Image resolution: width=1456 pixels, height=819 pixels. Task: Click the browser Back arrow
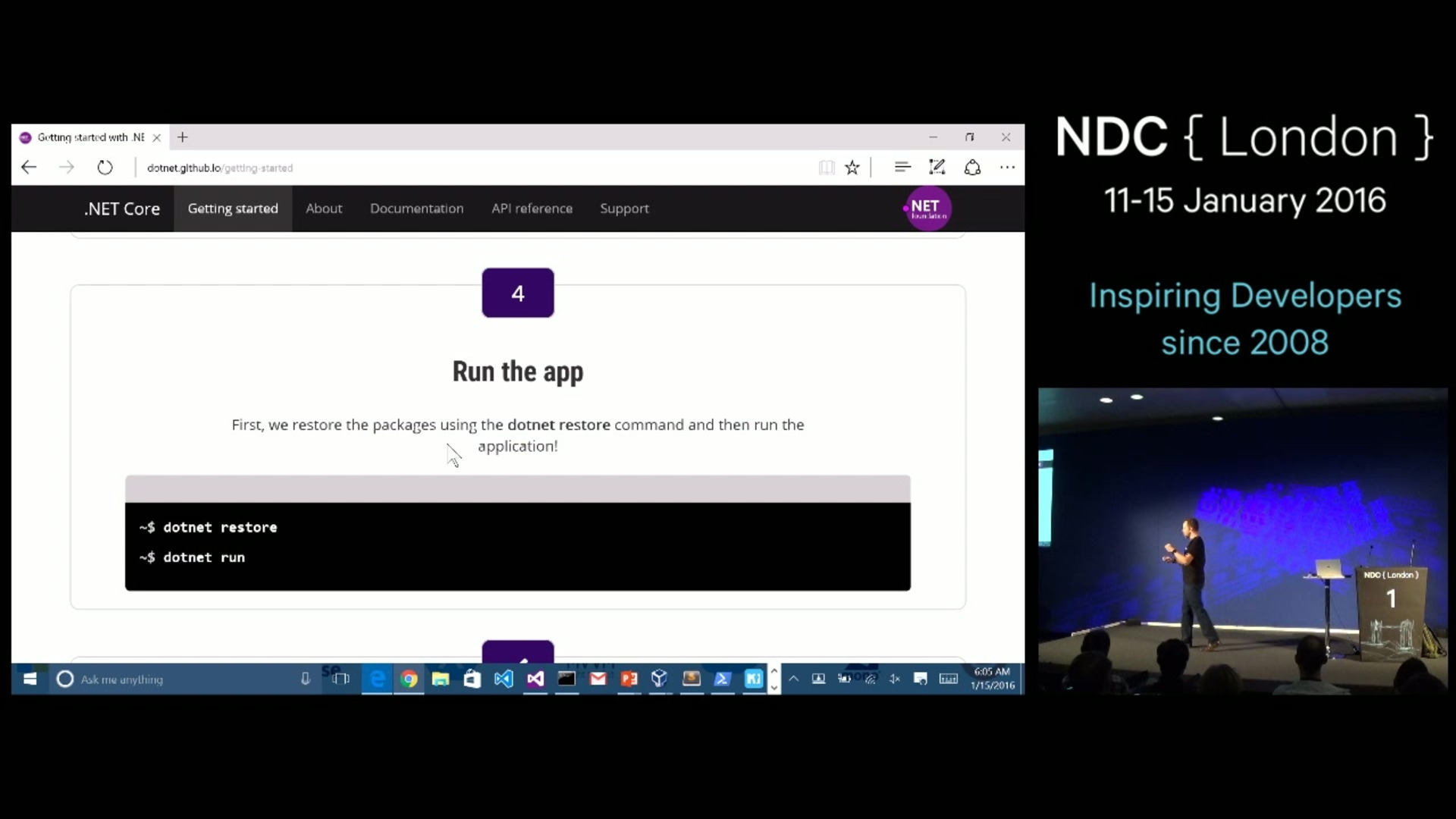(x=29, y=168)
